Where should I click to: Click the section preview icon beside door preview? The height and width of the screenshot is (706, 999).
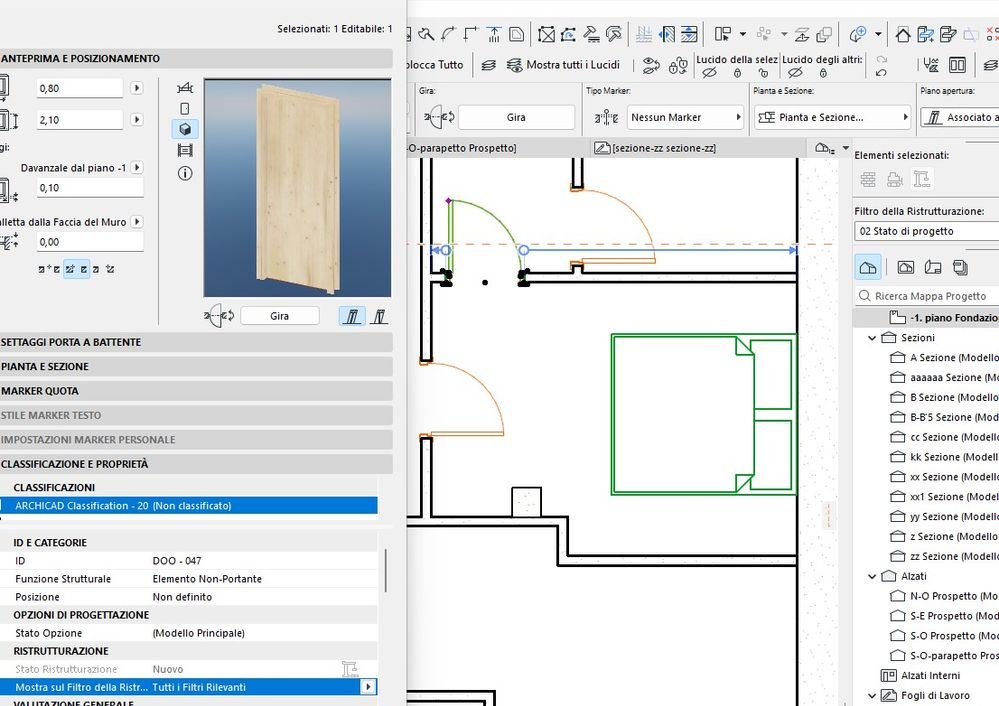pyautogui.click(x=185, y=151)
